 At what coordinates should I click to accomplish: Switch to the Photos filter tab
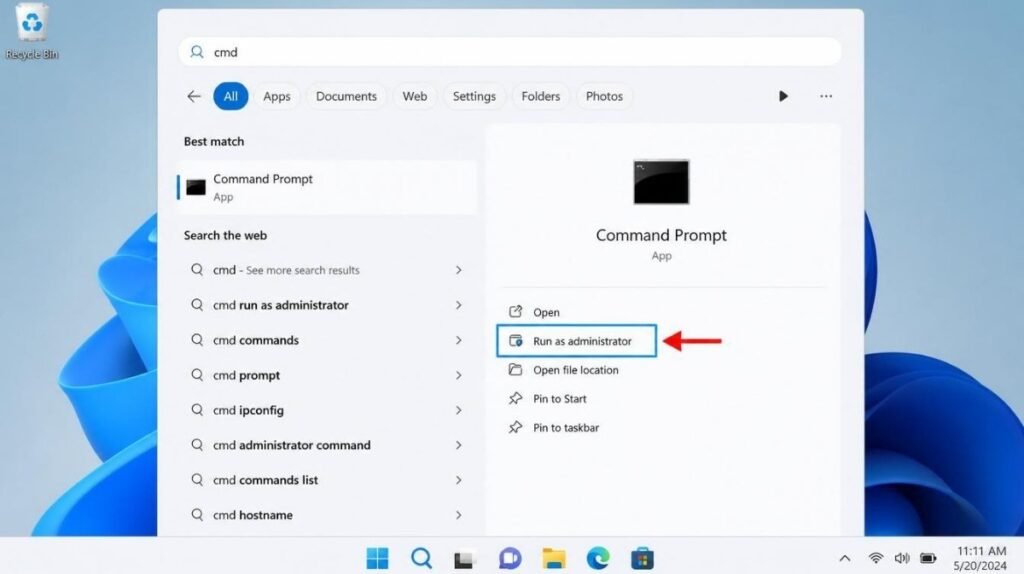[604, 97]
